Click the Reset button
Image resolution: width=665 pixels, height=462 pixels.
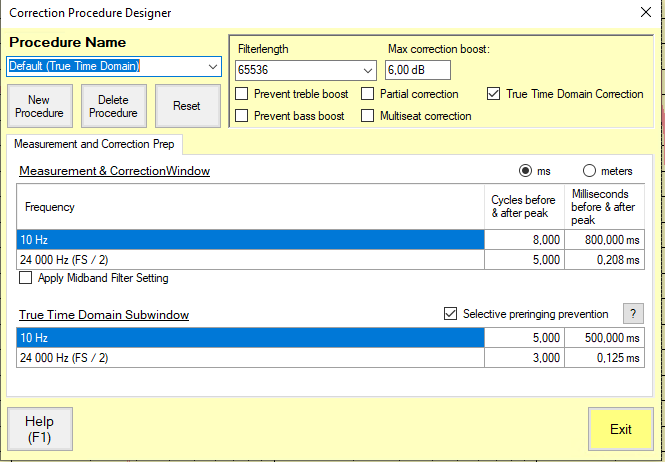click(x=186, y=106)
